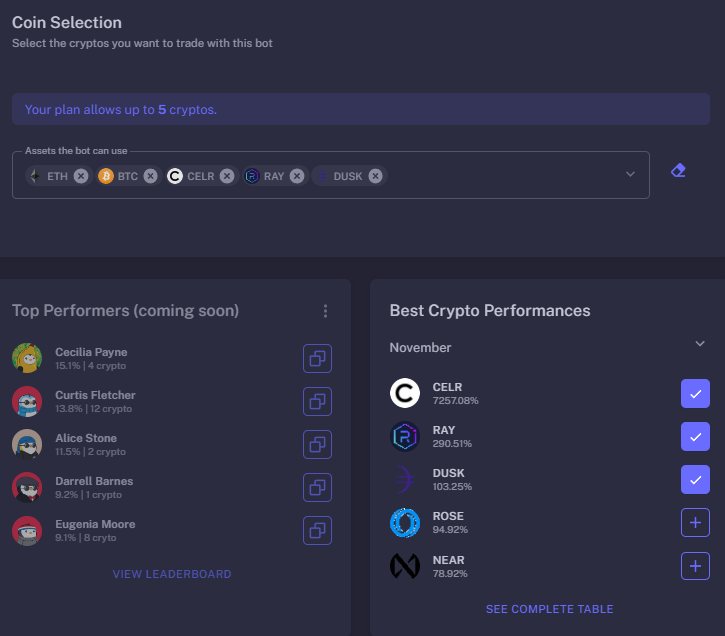Click Curtis Fletcher's avatar

tap(27, 401)
